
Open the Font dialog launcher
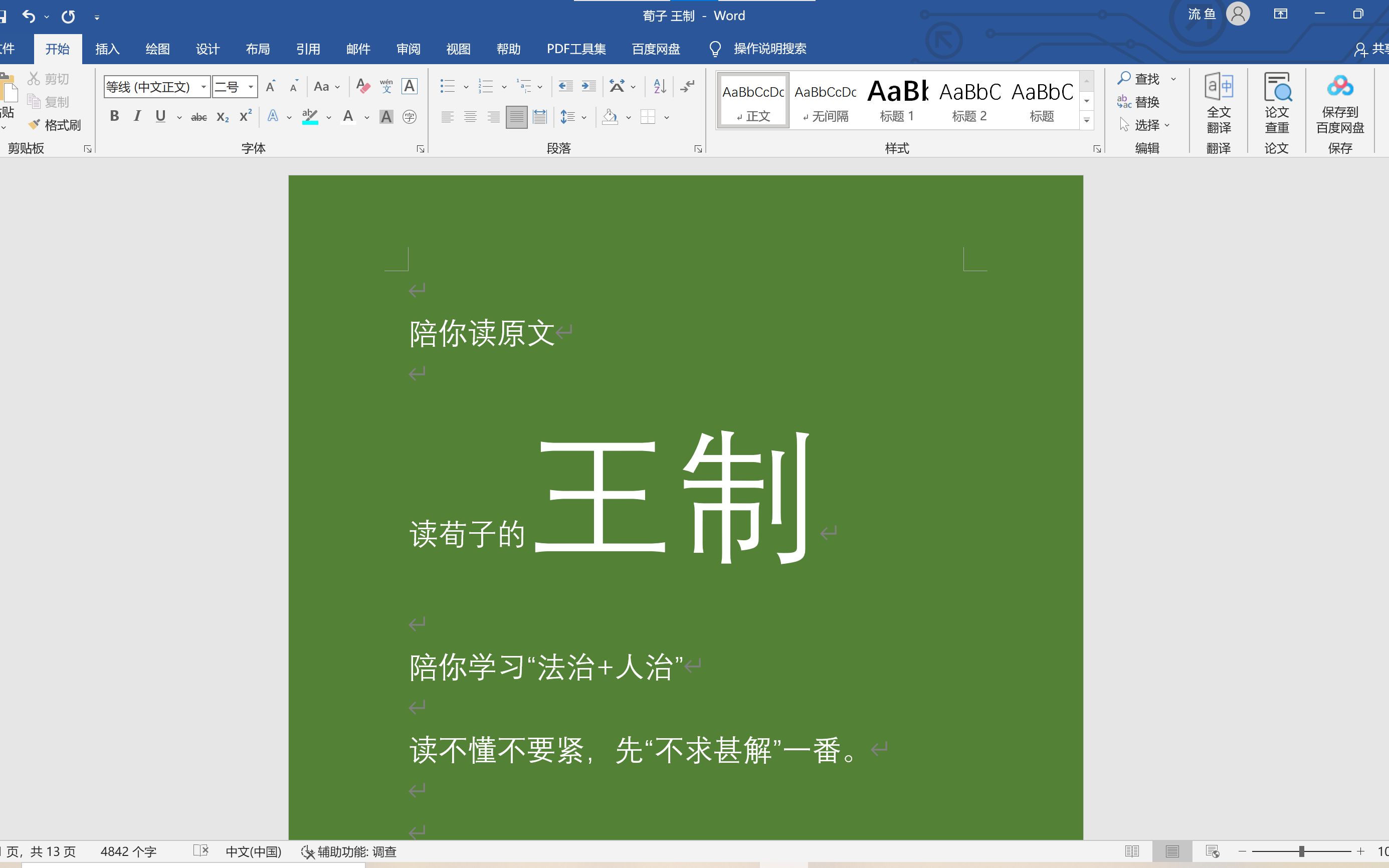tap(421, 149)
